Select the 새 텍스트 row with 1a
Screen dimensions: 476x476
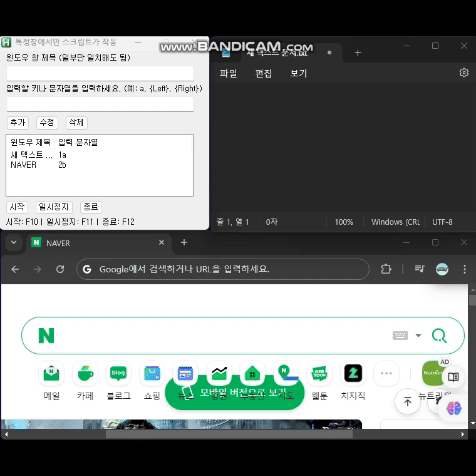99,155
